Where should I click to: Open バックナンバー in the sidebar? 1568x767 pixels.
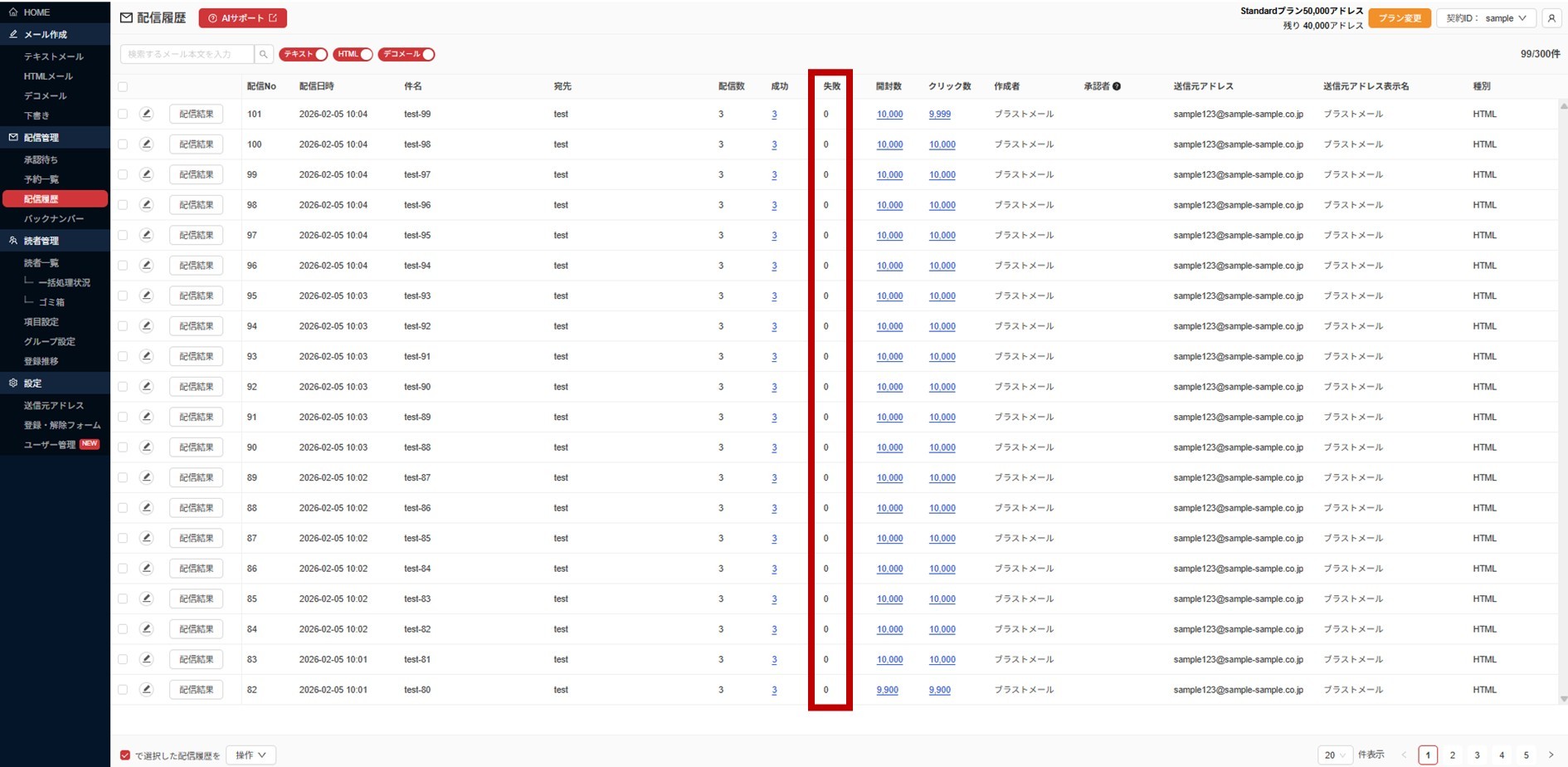coord(54,219)
